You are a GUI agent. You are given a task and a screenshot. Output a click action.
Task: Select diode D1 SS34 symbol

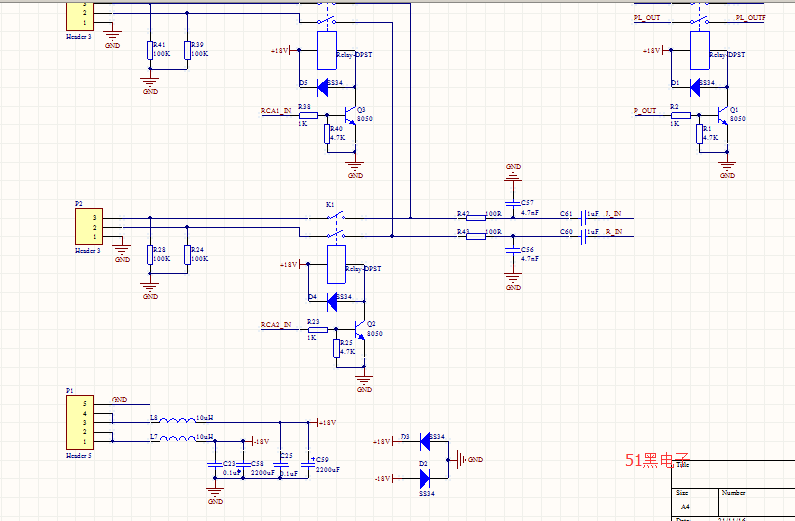(x=695, y=87)
